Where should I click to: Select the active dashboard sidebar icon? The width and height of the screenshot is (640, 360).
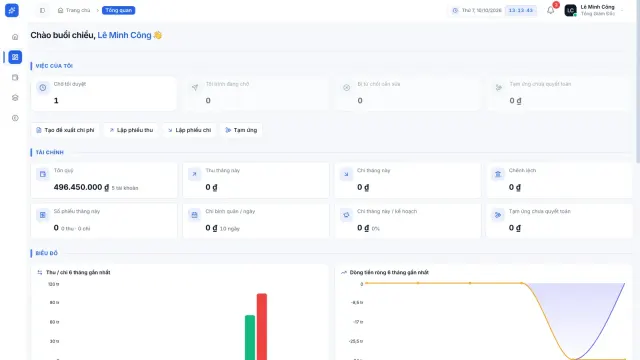coord(15,57)
